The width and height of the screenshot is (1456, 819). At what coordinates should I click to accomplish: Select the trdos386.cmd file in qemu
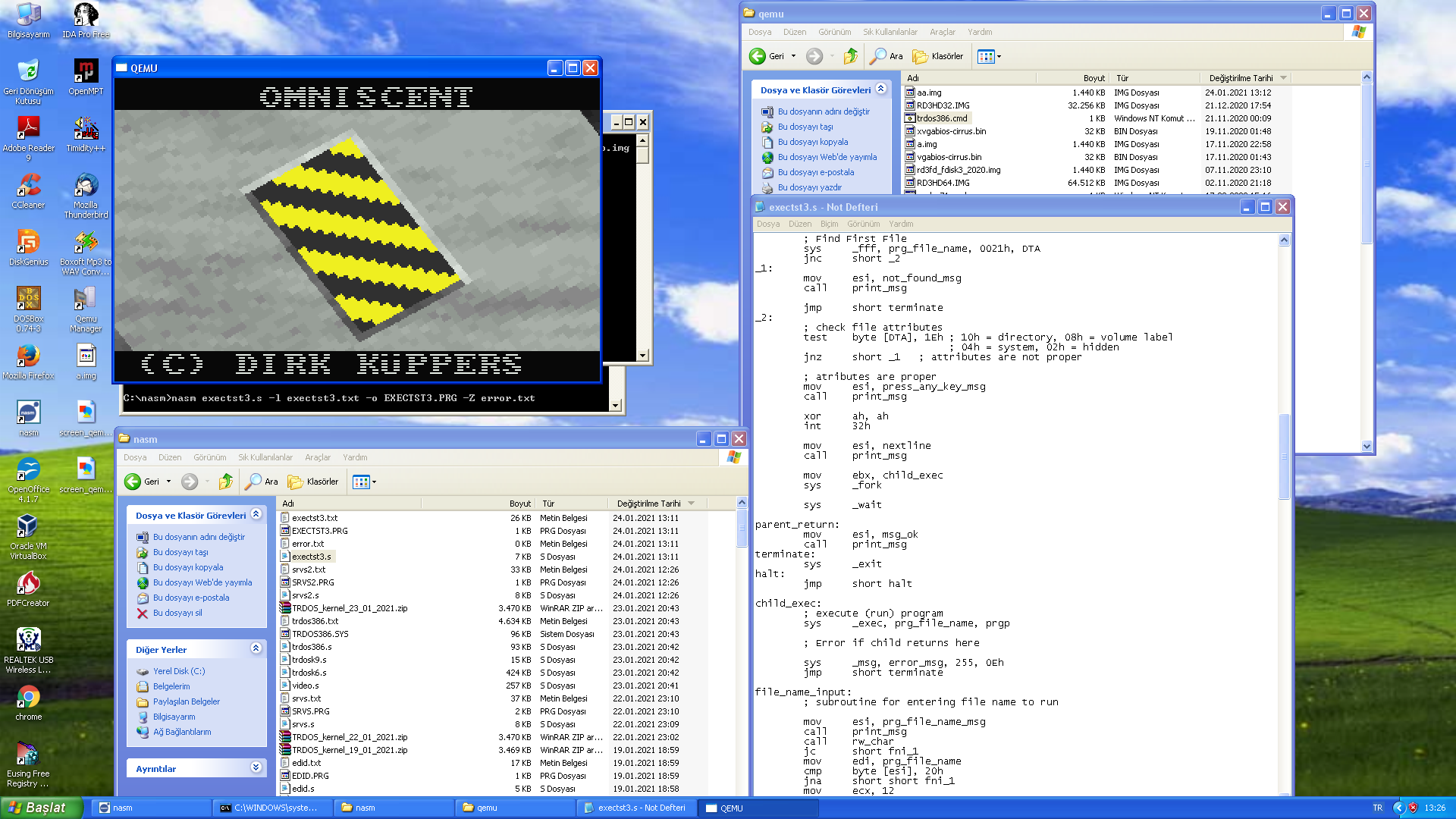942,118
